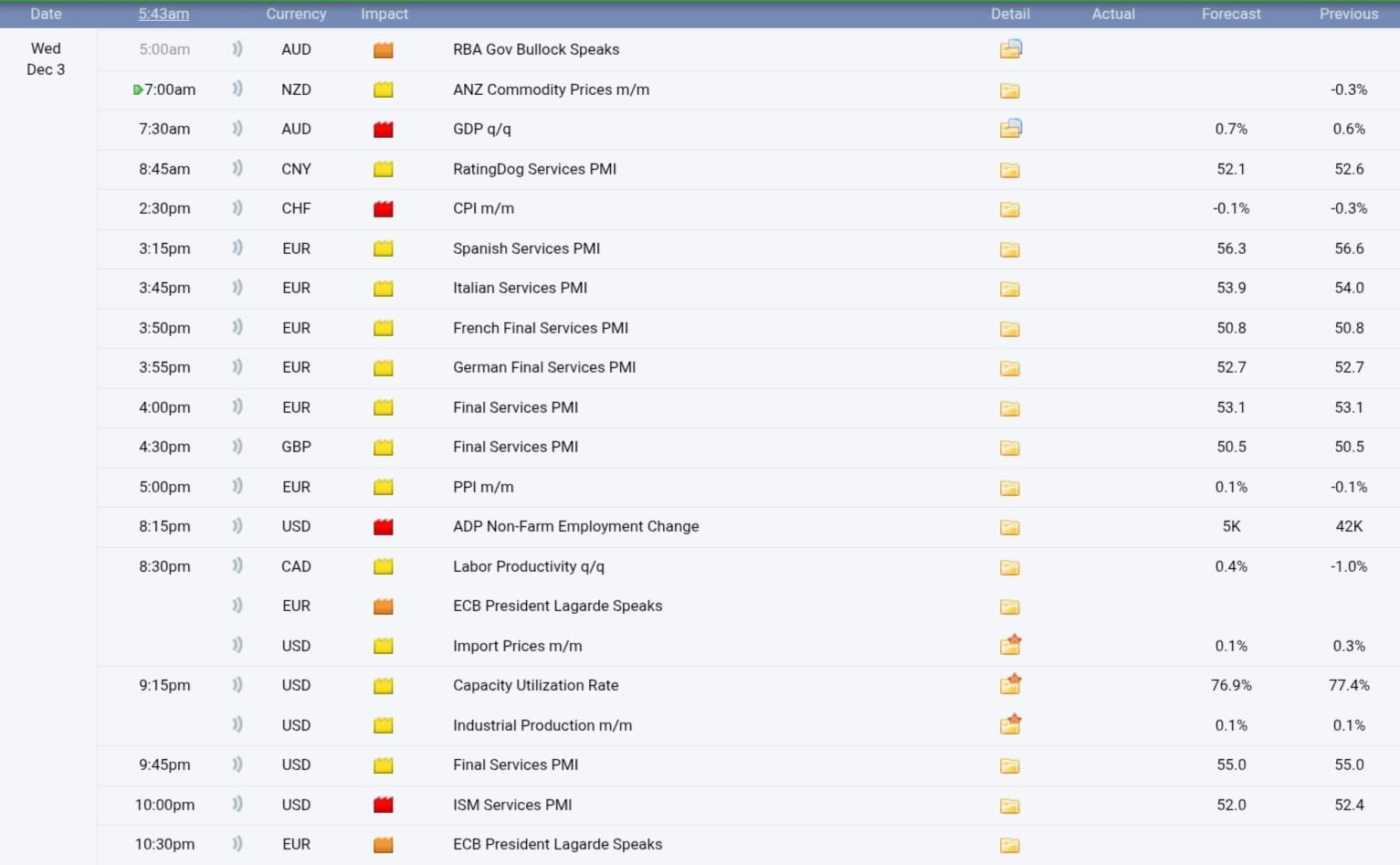Open the ECB President Lagarde Speaks 10:30pm event
The width and height of the screenshot is (1400, 865).
557,844
